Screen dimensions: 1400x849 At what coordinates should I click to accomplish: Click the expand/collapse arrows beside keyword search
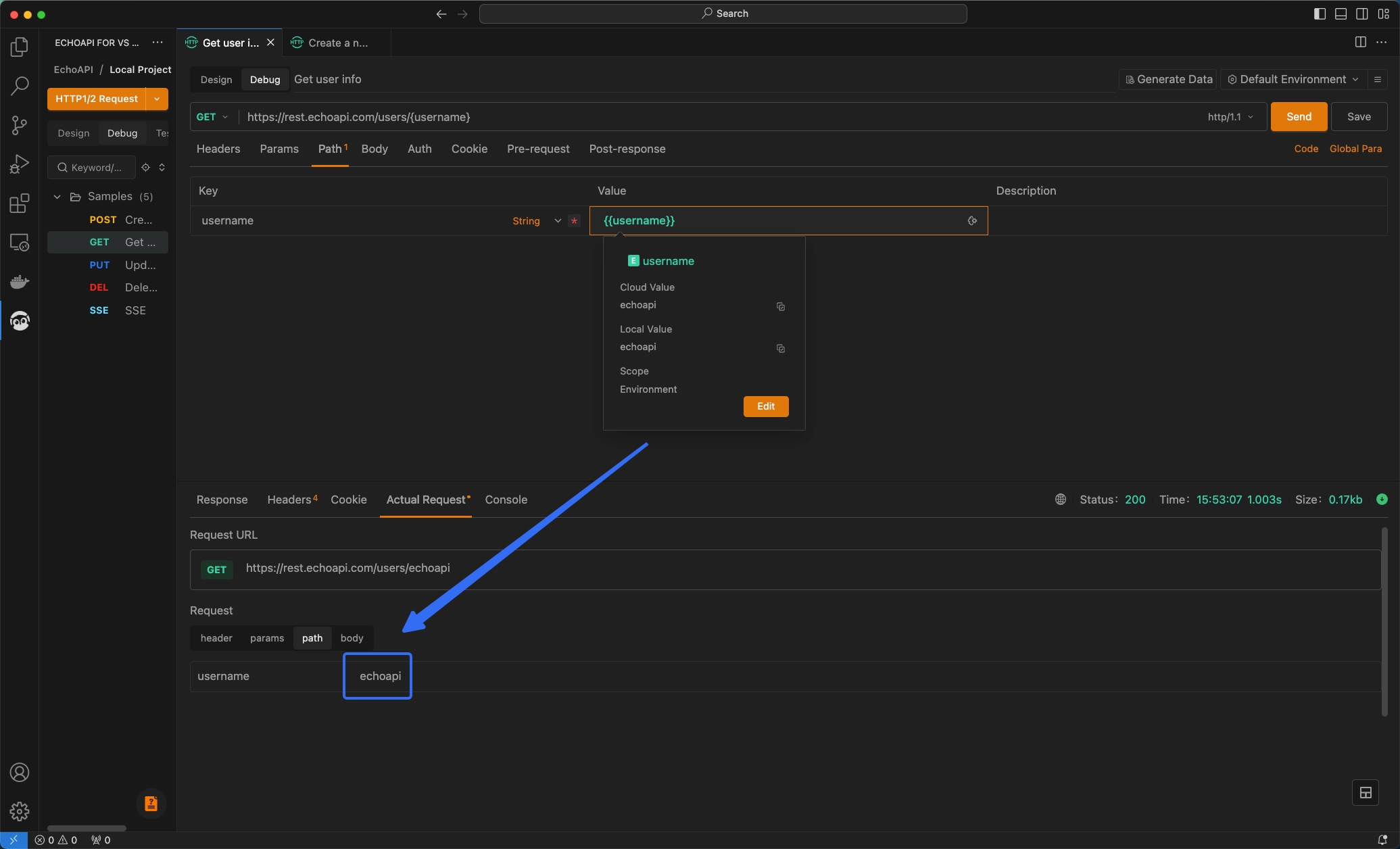(162, 167)
